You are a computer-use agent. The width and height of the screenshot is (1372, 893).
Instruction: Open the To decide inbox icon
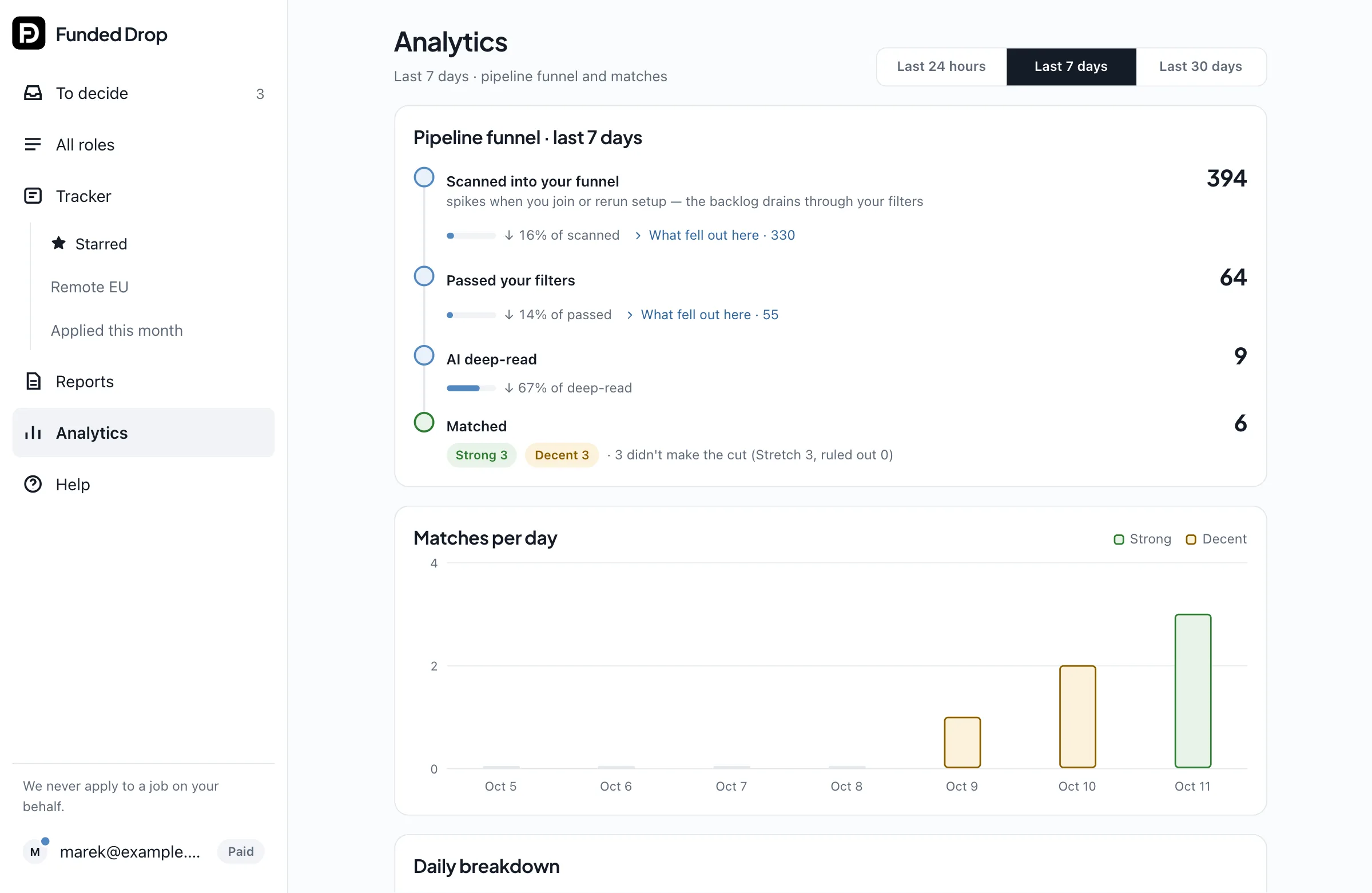33,93
